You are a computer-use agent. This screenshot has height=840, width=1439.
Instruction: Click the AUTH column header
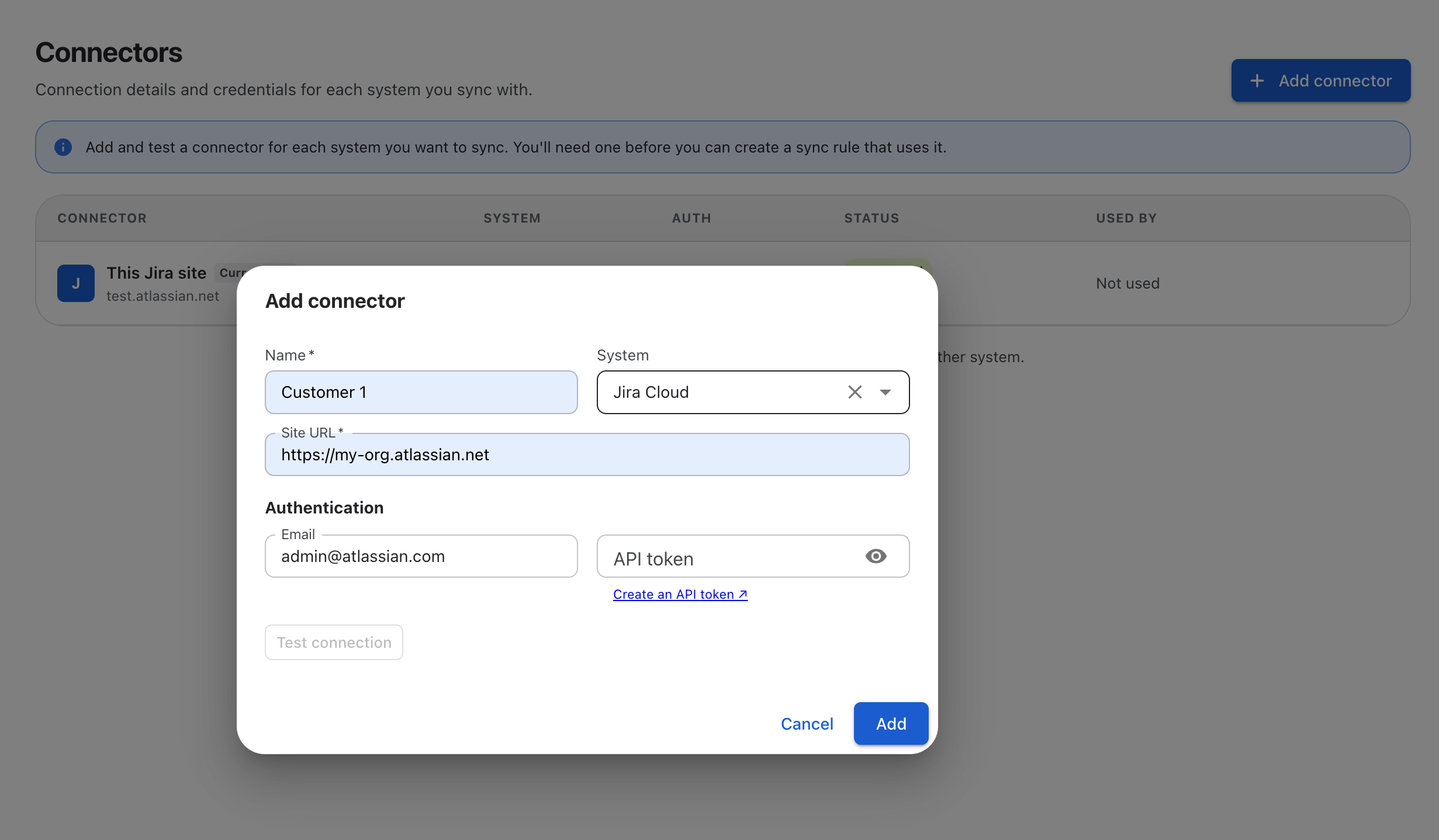pos(691,218)
